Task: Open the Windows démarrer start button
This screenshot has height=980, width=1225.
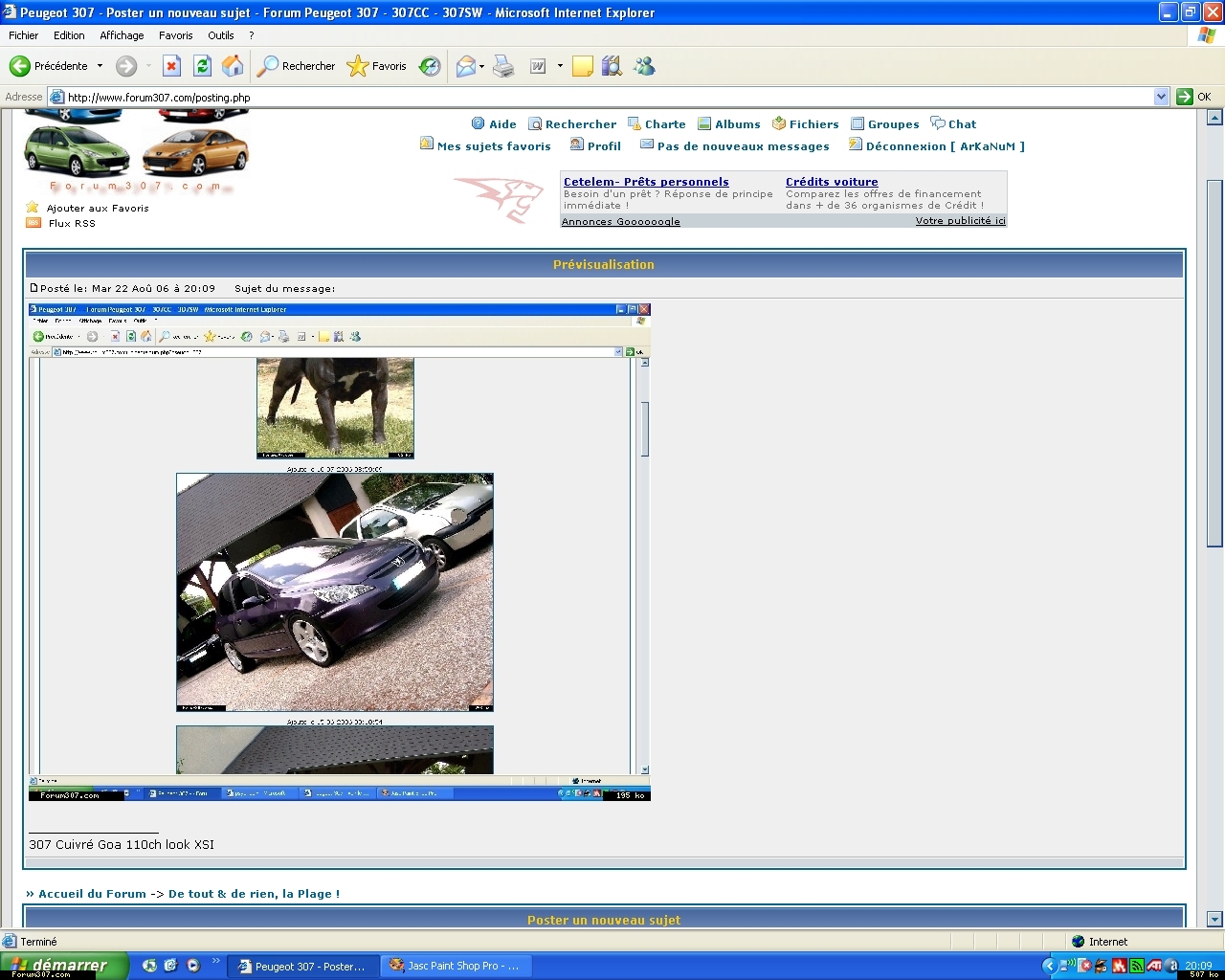Action: (x=64, y=966)
